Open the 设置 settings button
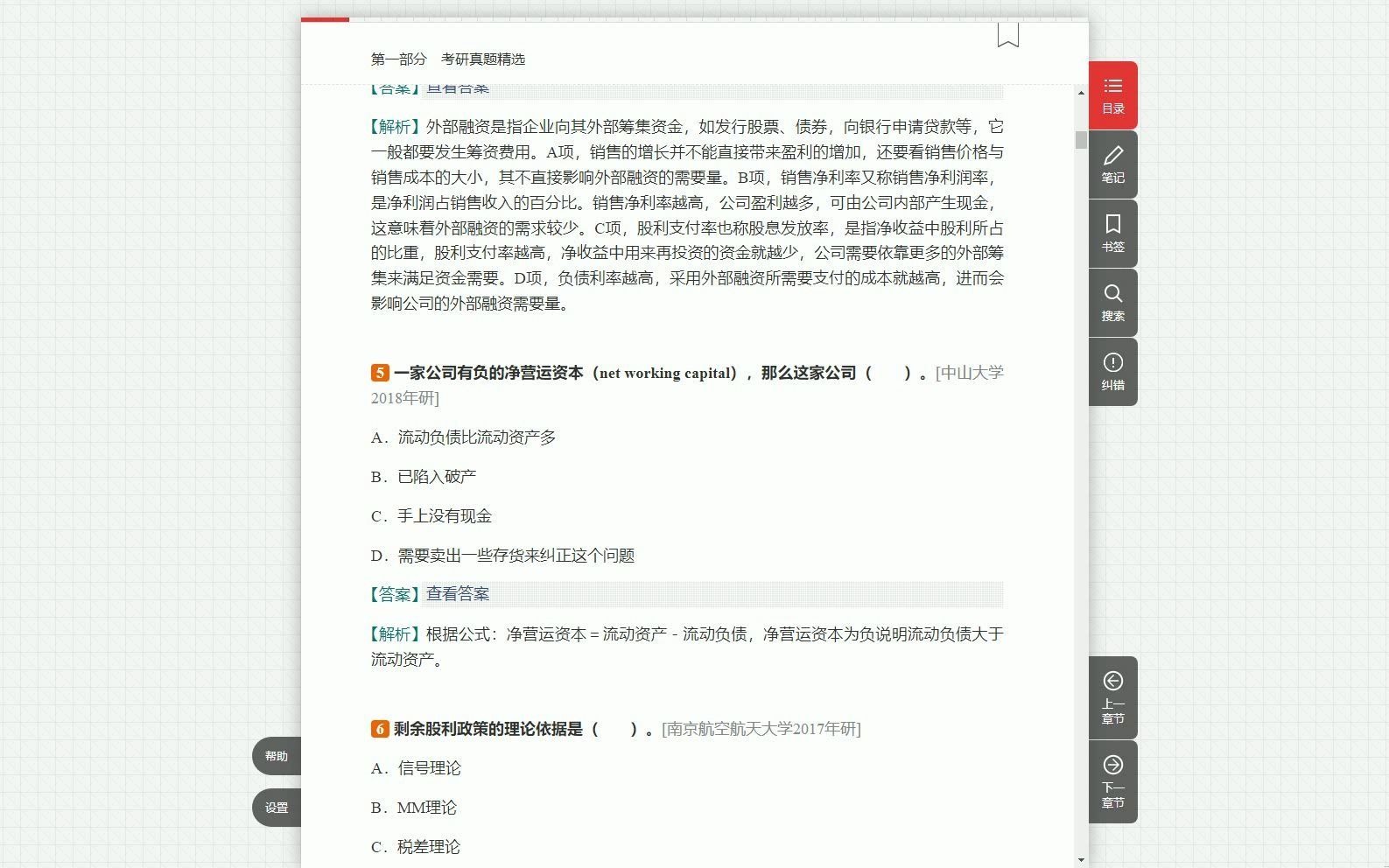This screenshot has height=868, width=1389. [x=277, y=808]
